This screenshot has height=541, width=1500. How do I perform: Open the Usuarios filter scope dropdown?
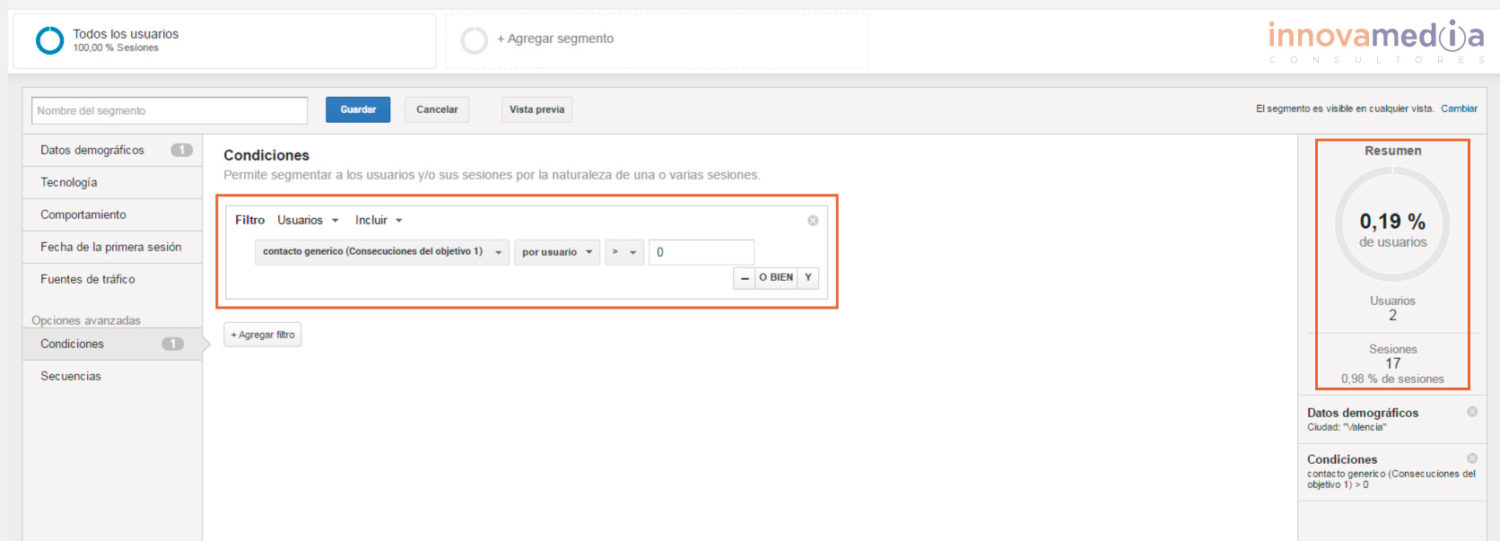308,220
